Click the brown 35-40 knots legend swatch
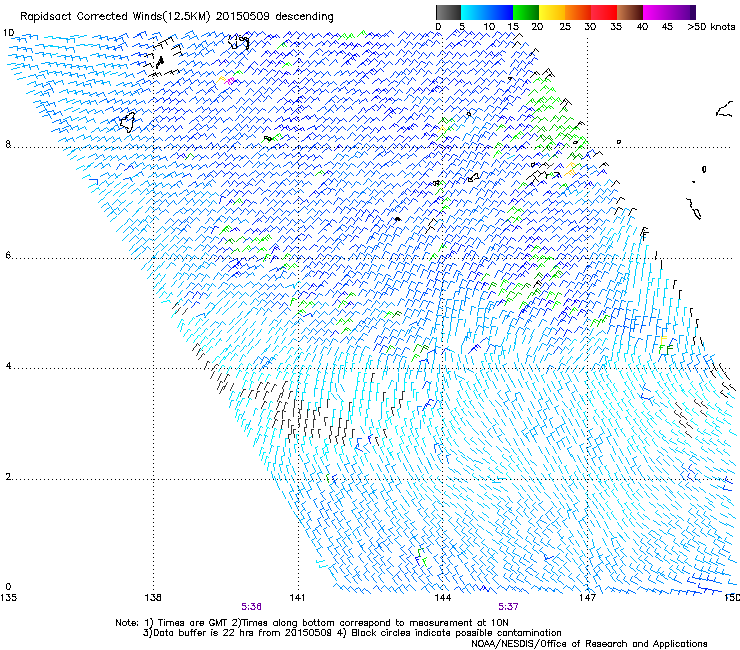The image size is (740, 650). (x=630, y=12)
